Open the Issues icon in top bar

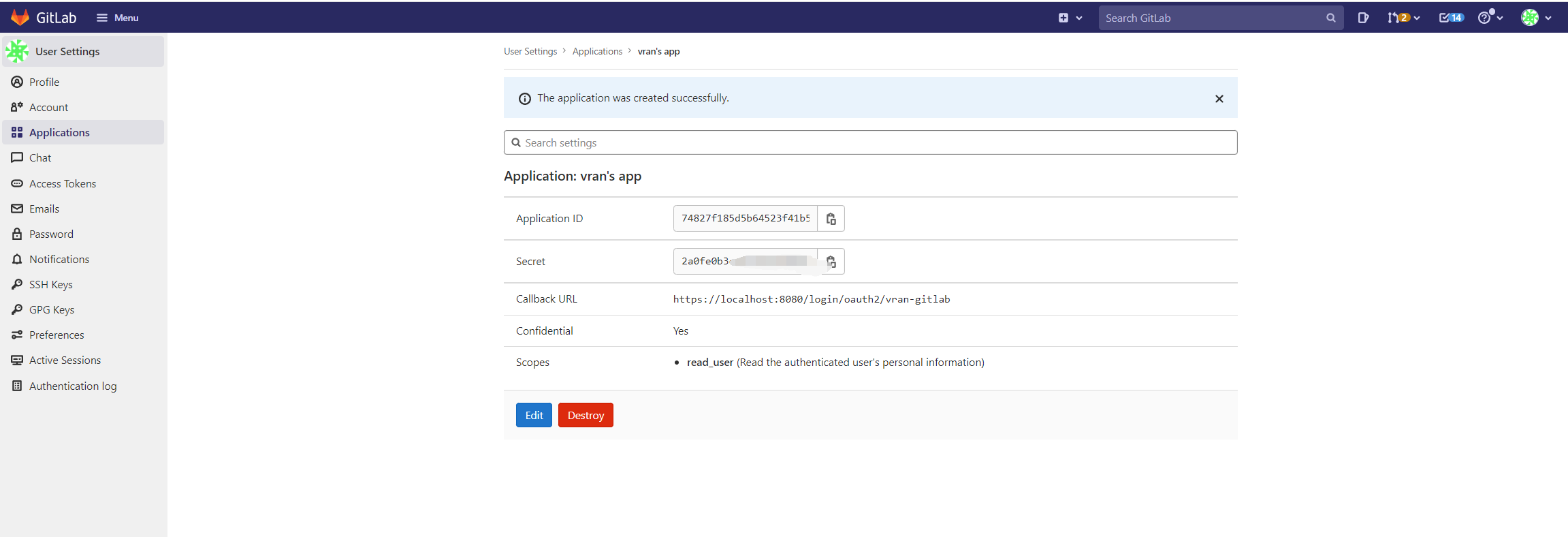pos(1362,18)
